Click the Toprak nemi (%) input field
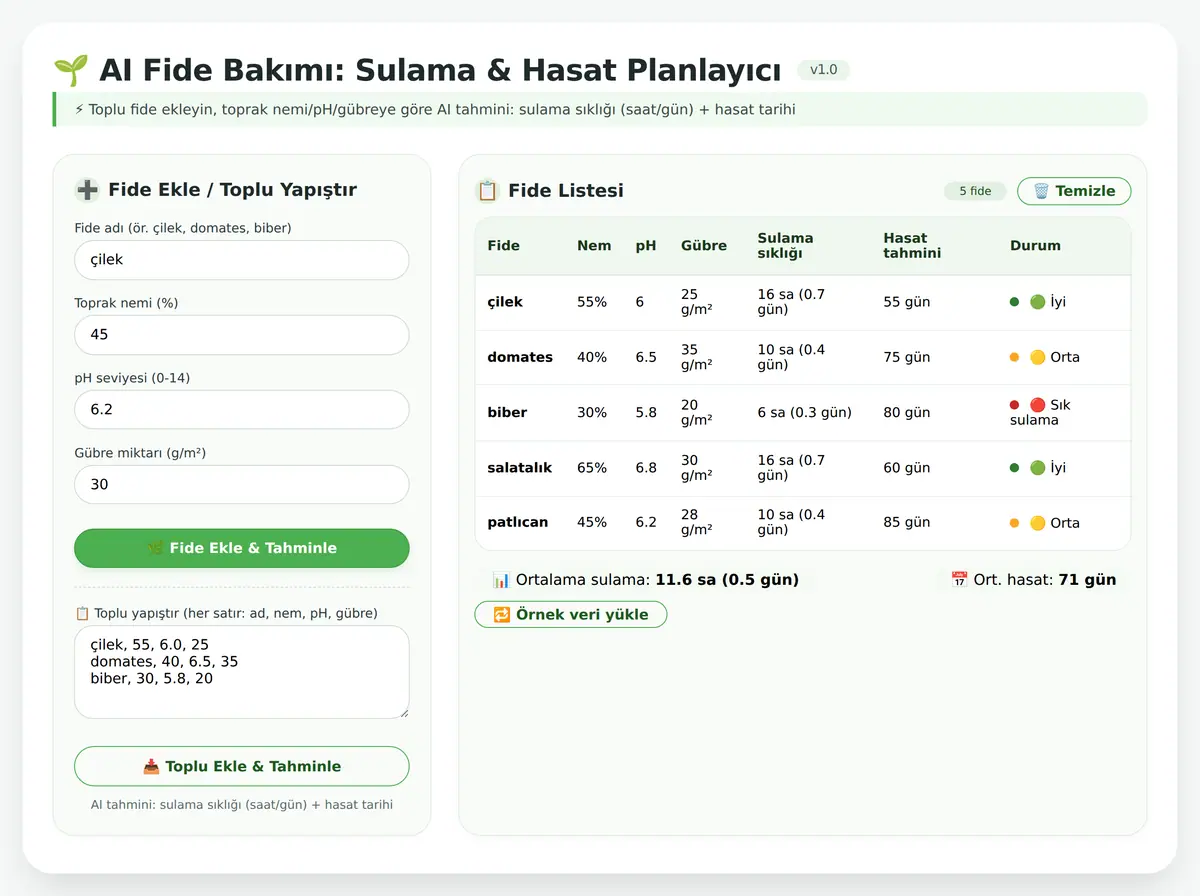 [x=242, y=335]
